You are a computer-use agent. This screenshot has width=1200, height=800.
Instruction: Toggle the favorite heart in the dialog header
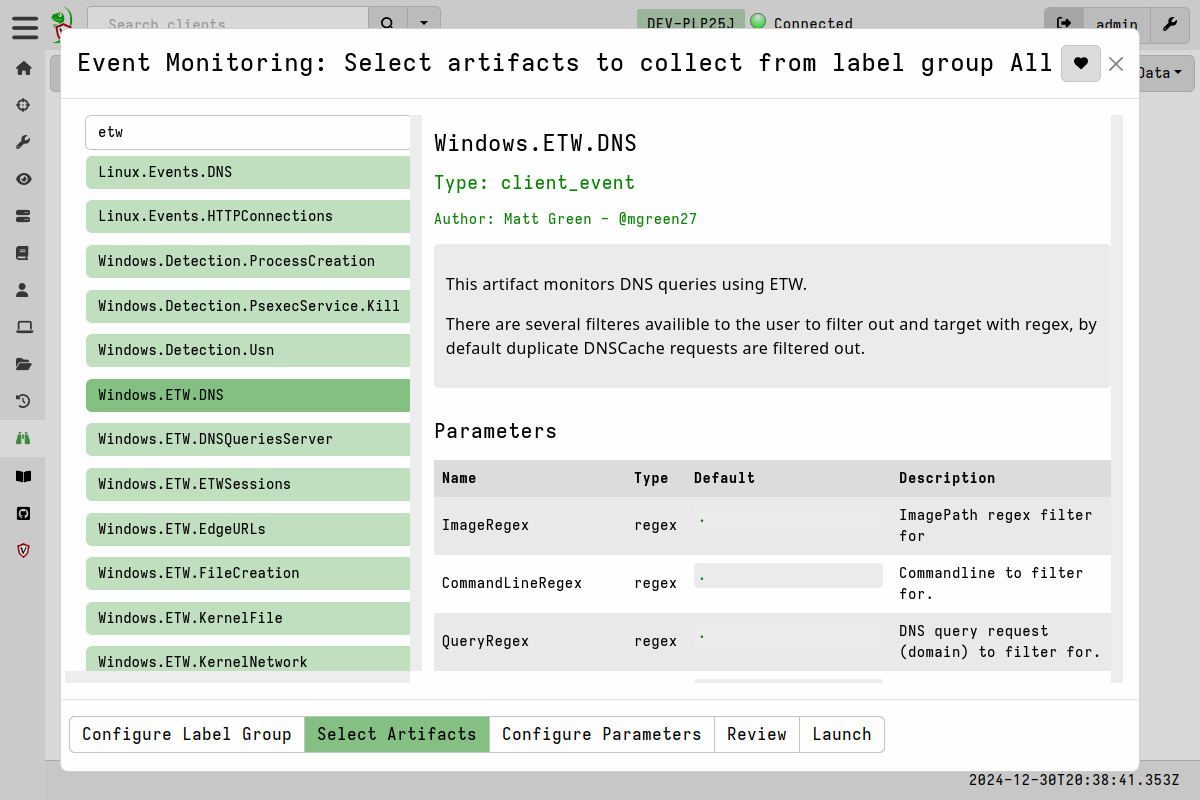pos(1081,63)
